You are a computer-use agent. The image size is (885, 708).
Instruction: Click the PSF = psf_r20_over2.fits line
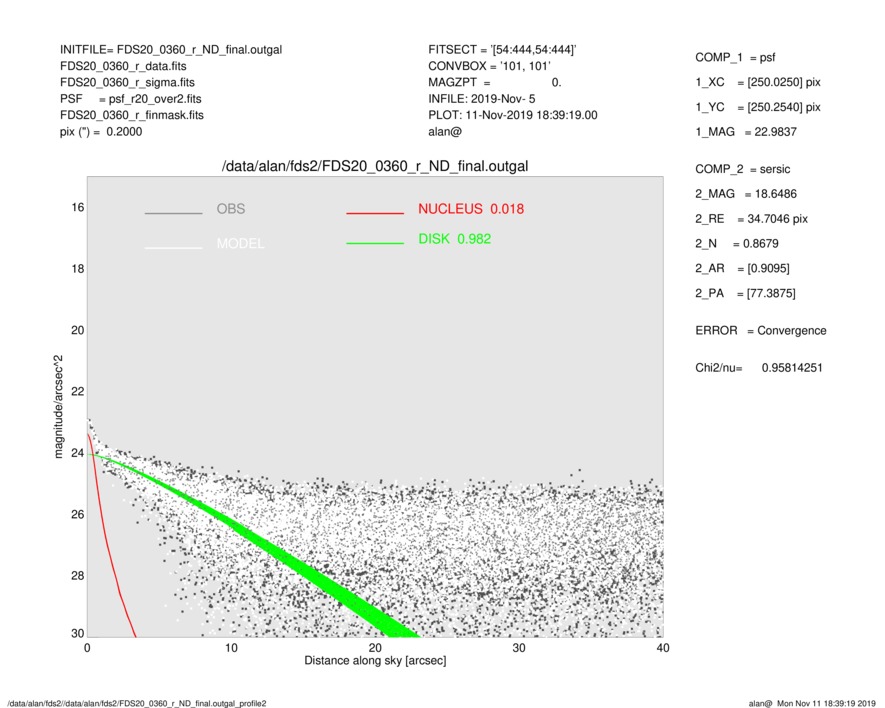pyautogui.click(x=130, y=99)
